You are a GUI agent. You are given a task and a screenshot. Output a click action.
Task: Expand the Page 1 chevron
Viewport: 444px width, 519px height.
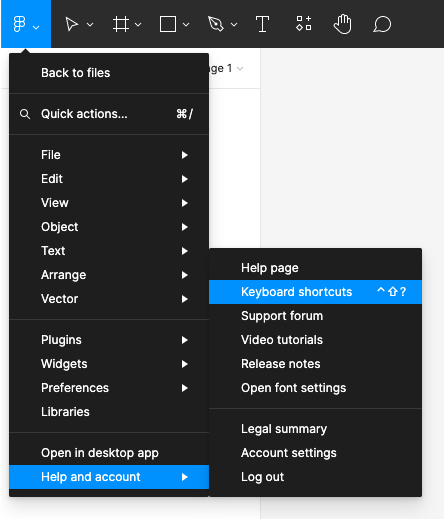tap(240, 69)
